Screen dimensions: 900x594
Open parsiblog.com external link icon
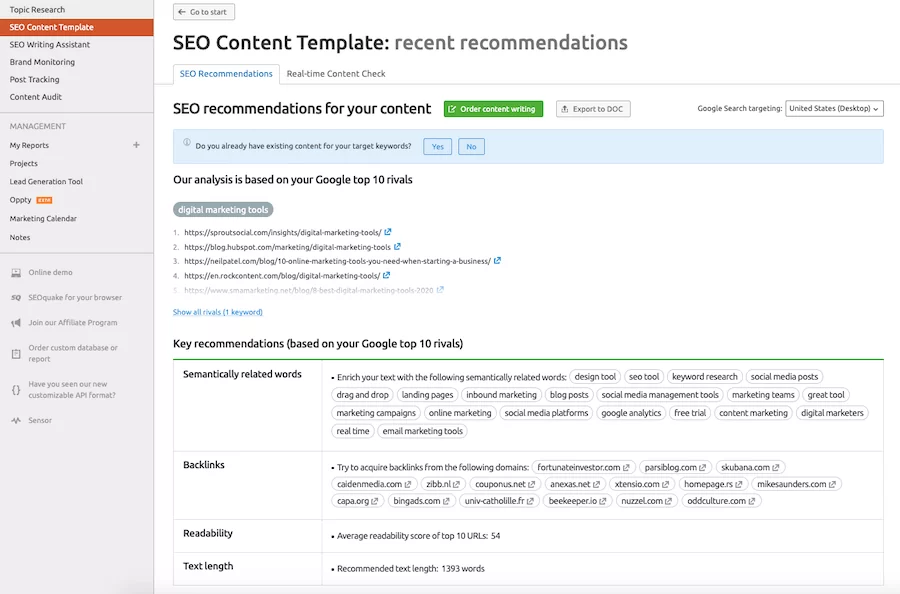click(x=703, y=468)
